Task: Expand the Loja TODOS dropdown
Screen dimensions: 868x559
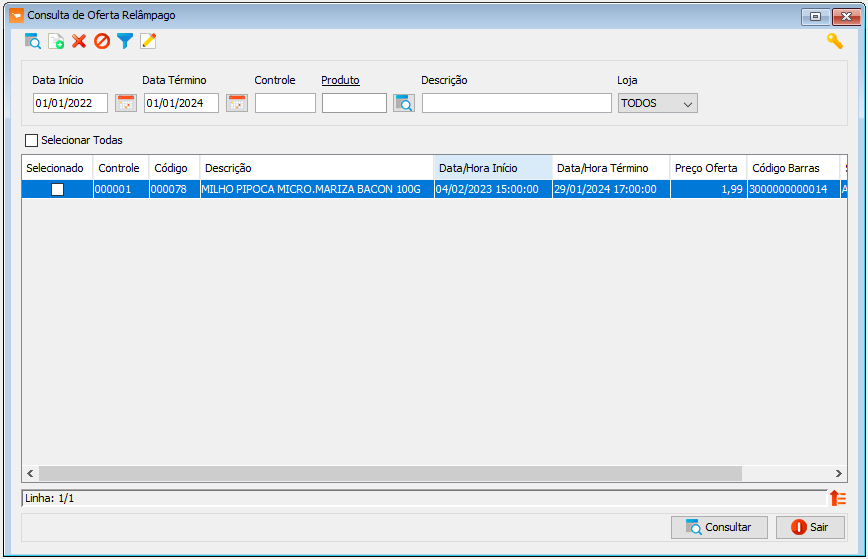Action: 658,103
